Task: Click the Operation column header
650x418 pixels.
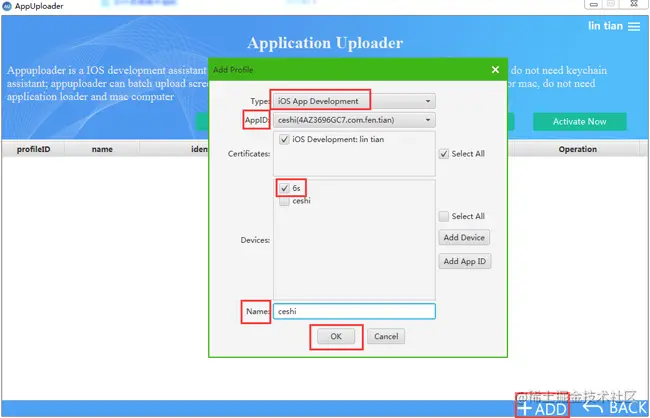Action: point(577,149)
